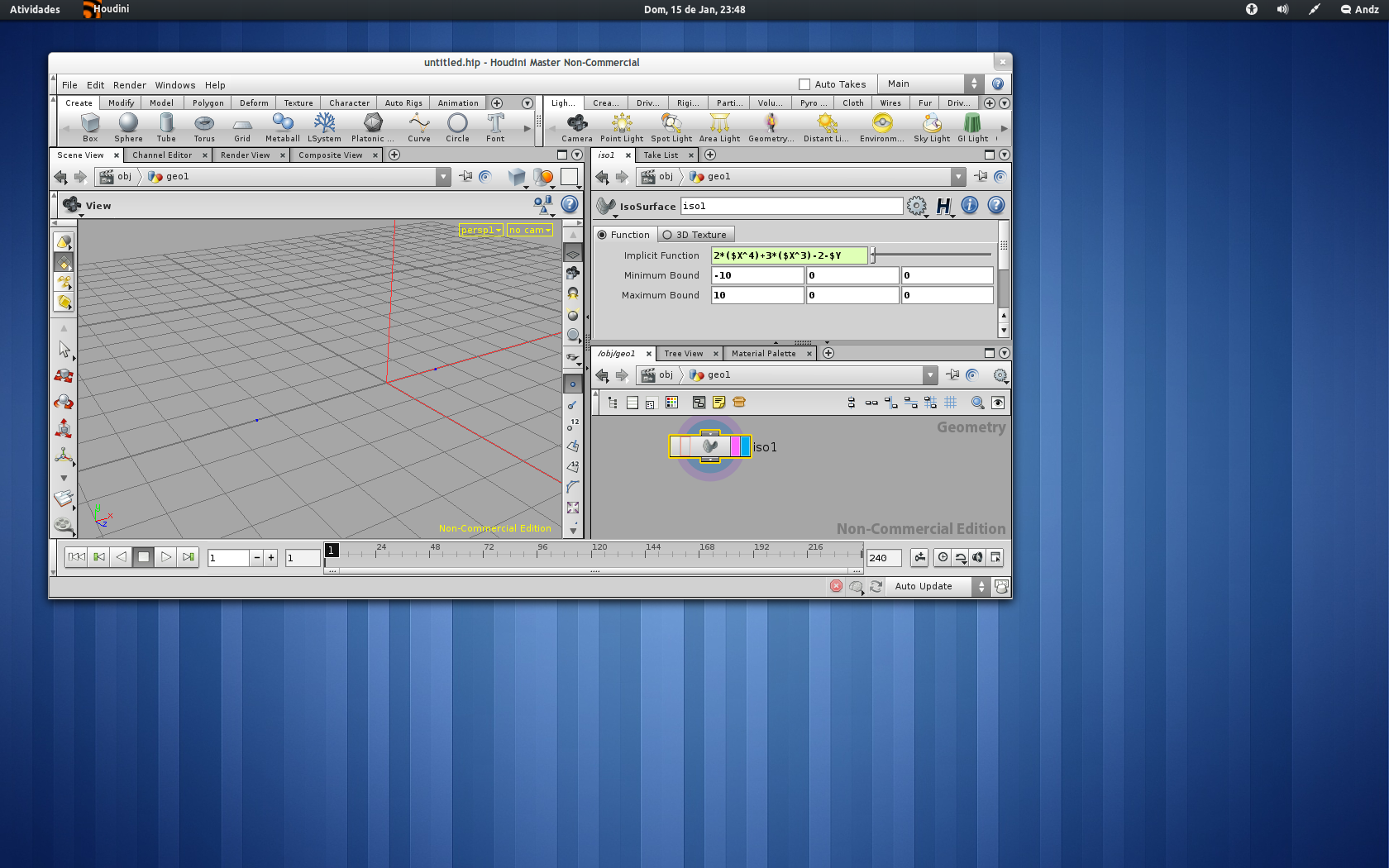
Task: Stop playback with the stop button
Action: pyautogui.click(x=143, y=557)
